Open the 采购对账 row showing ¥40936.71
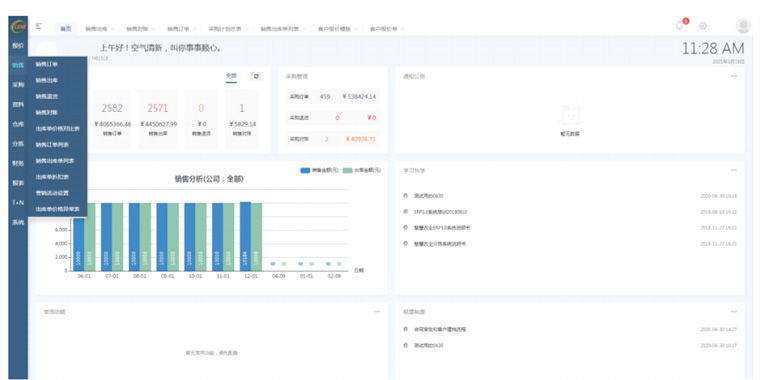The image size is (760, 380). (x=332, y=139)
